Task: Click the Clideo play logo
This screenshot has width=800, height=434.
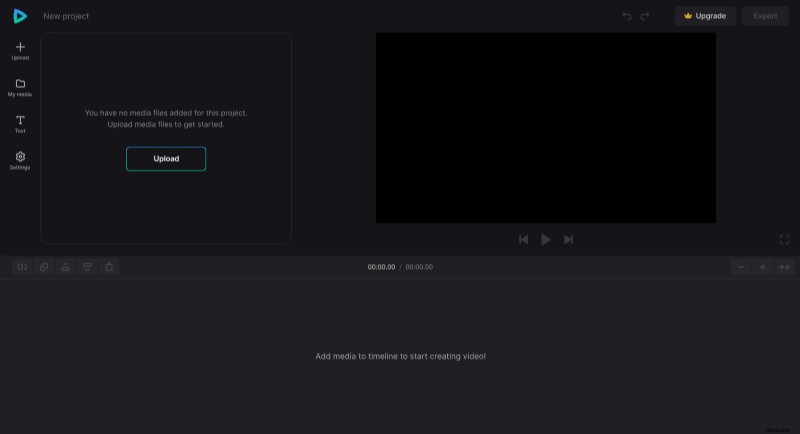Action: 20,16
